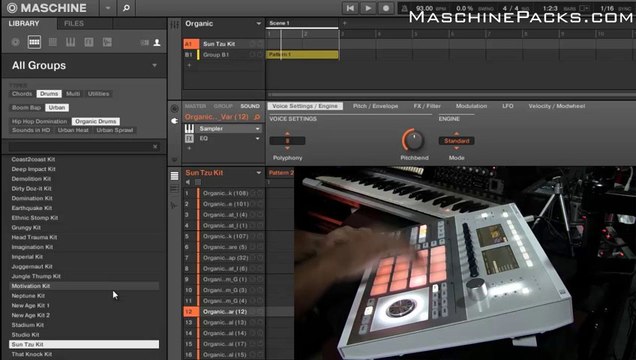Image resolution: width=636 pixels, height=360 pixels.
Task: Select the Instruments keyboard browser icon
Action: pyautogui.click(x=71, y=42)
